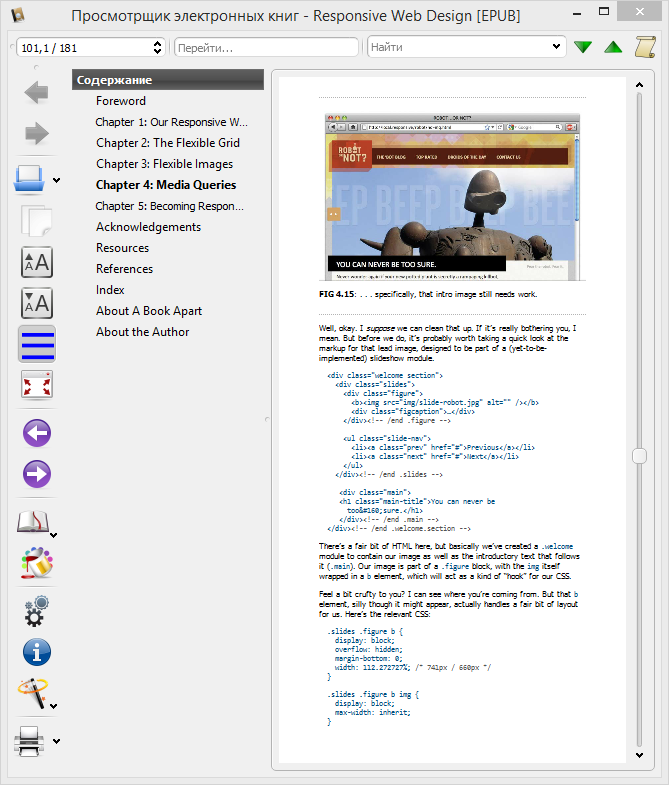The width and height of the screenshot is (669, 785).
Task: Expand the open ebook dropdown arrow
Action: coord(57,181)
